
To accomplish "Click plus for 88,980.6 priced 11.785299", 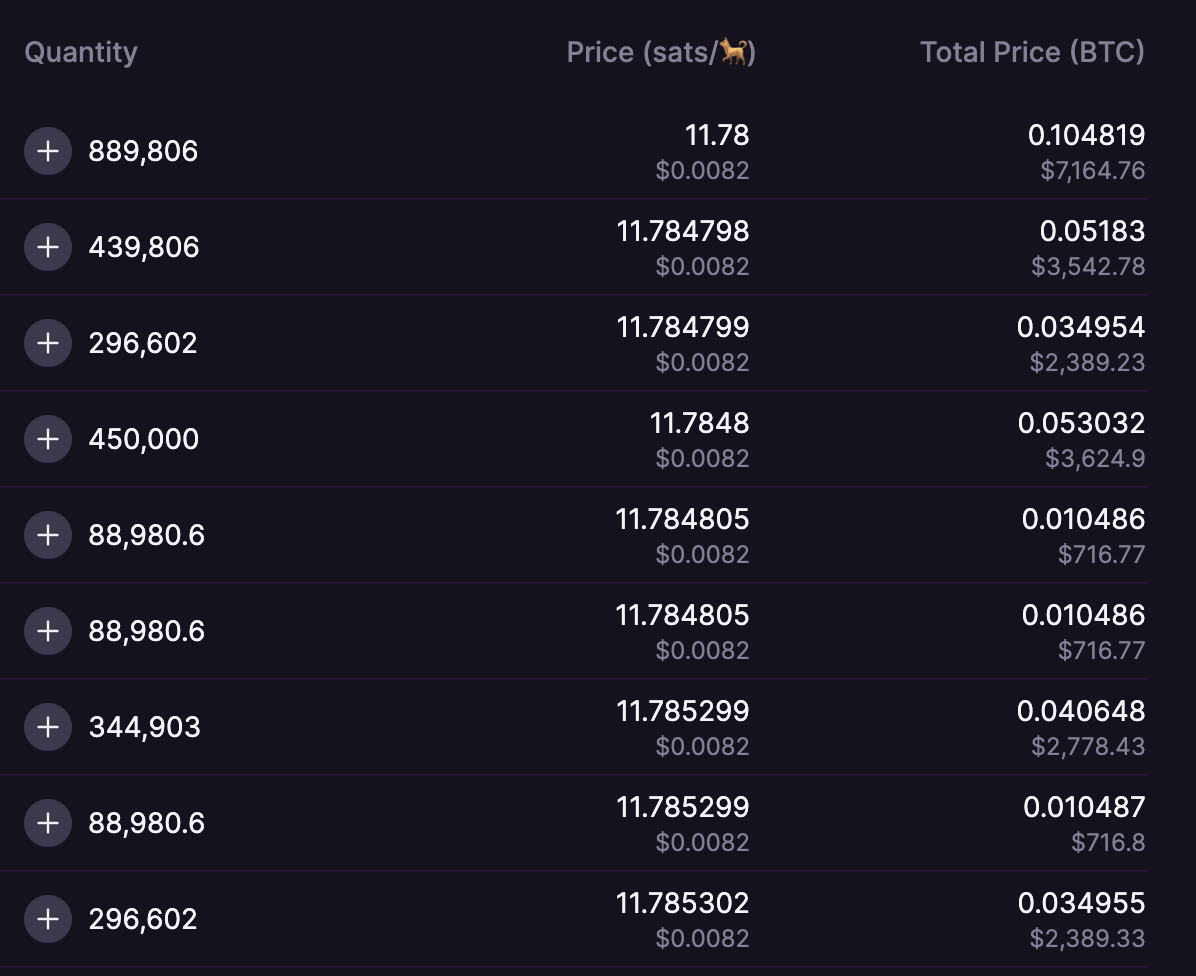I will pyautogui.click(x=48, y=823).
